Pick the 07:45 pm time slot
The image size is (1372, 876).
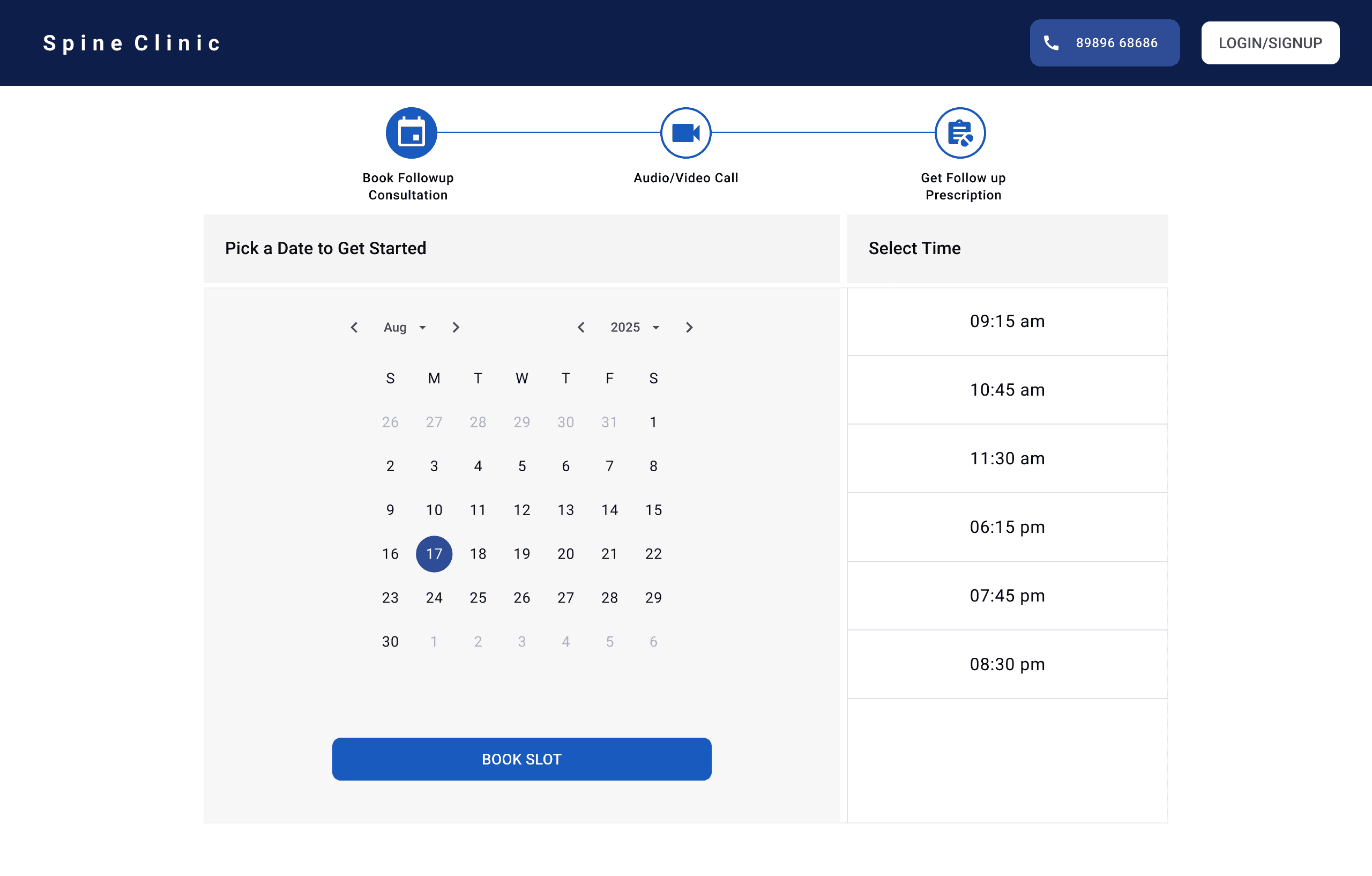coord(1007,596)
